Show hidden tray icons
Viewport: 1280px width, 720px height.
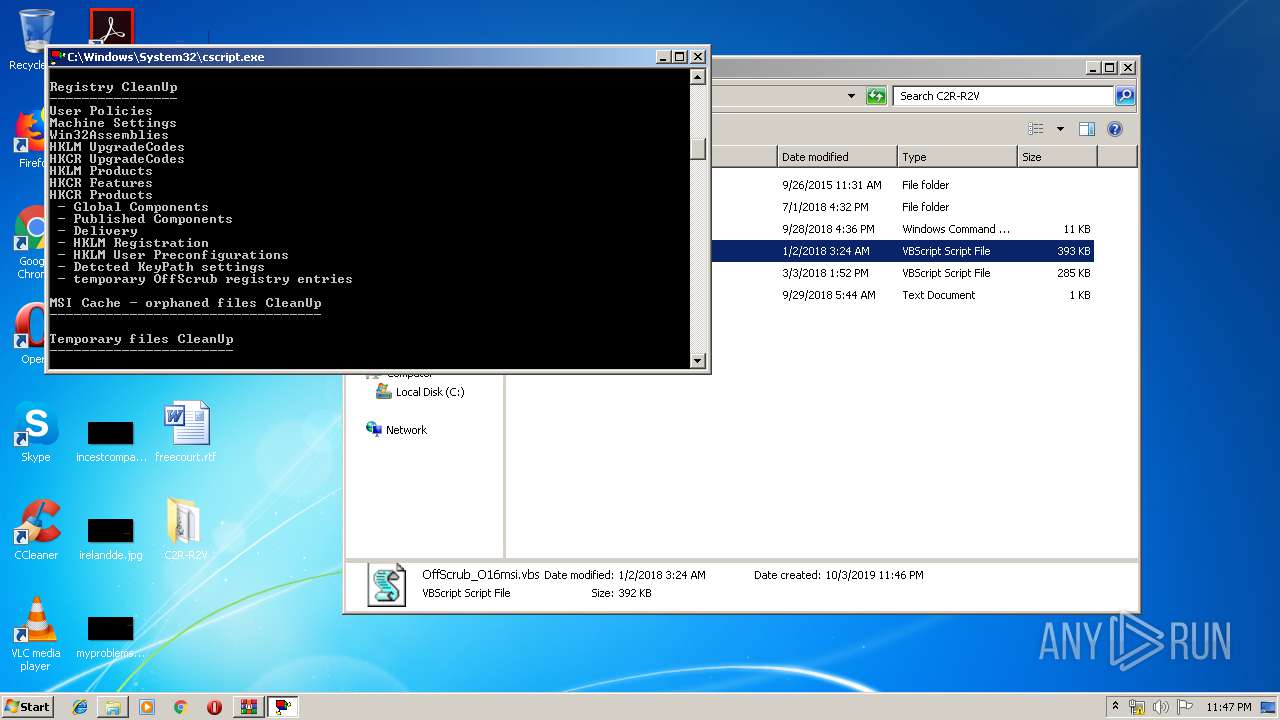click(x=1116, y=707)
